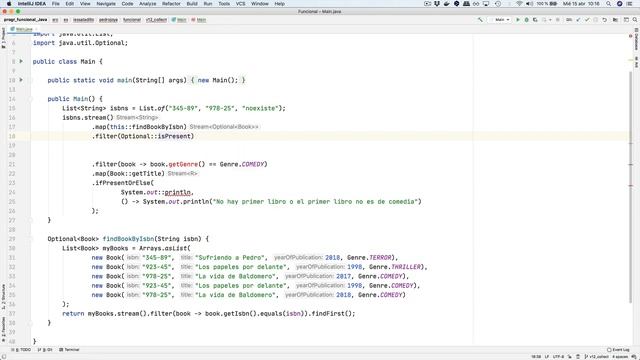The image size is (640, 360).
Task: Open the Analyze menu
Action: [147, 4]
